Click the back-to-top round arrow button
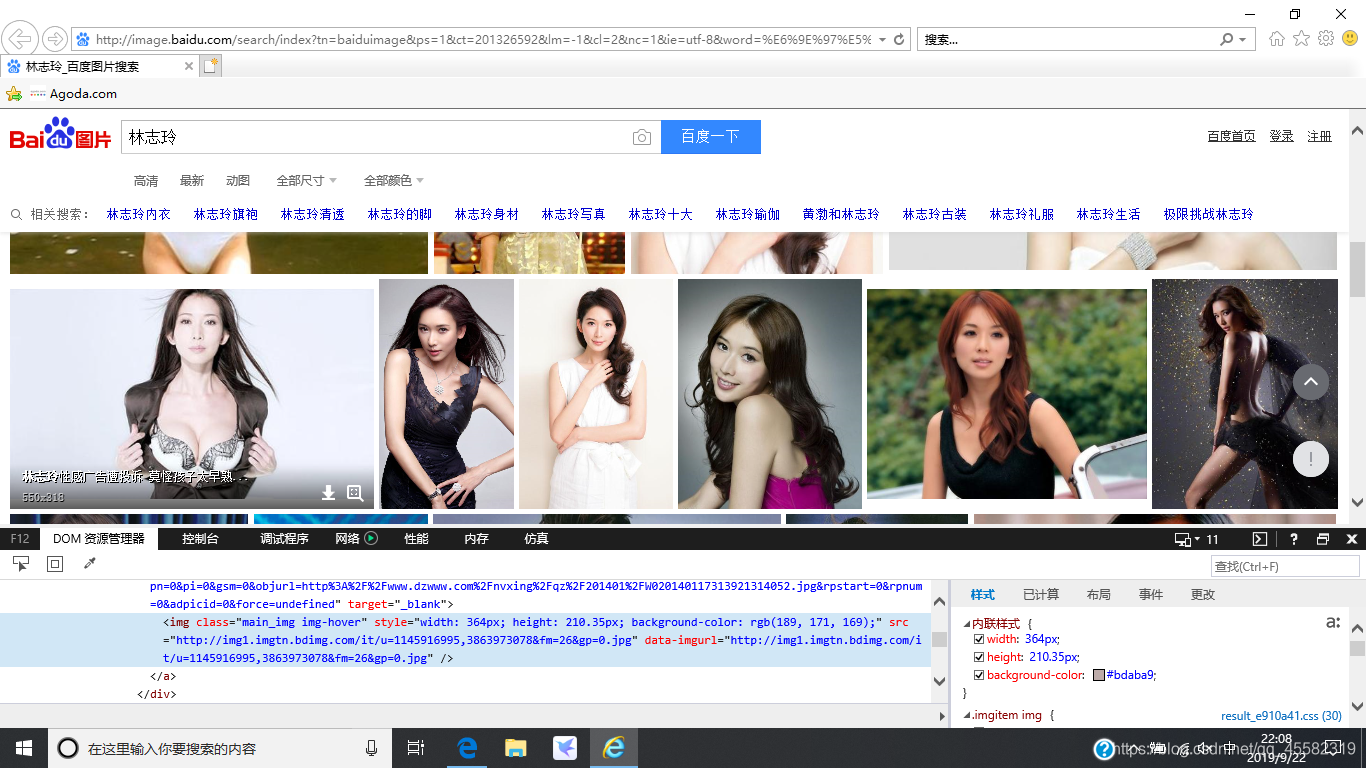 (1311, 382)
